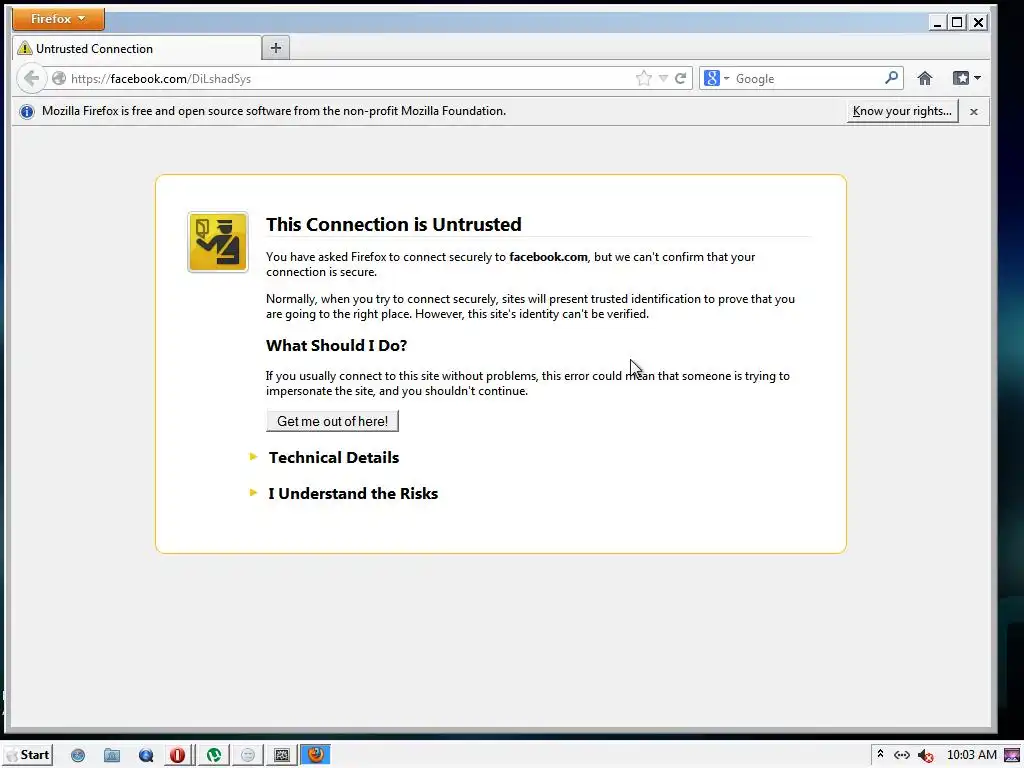Reload the page with the refresh icon
Image resolution: width=1024 pixels, height=768 pixels.
click(x=680, y=78)
